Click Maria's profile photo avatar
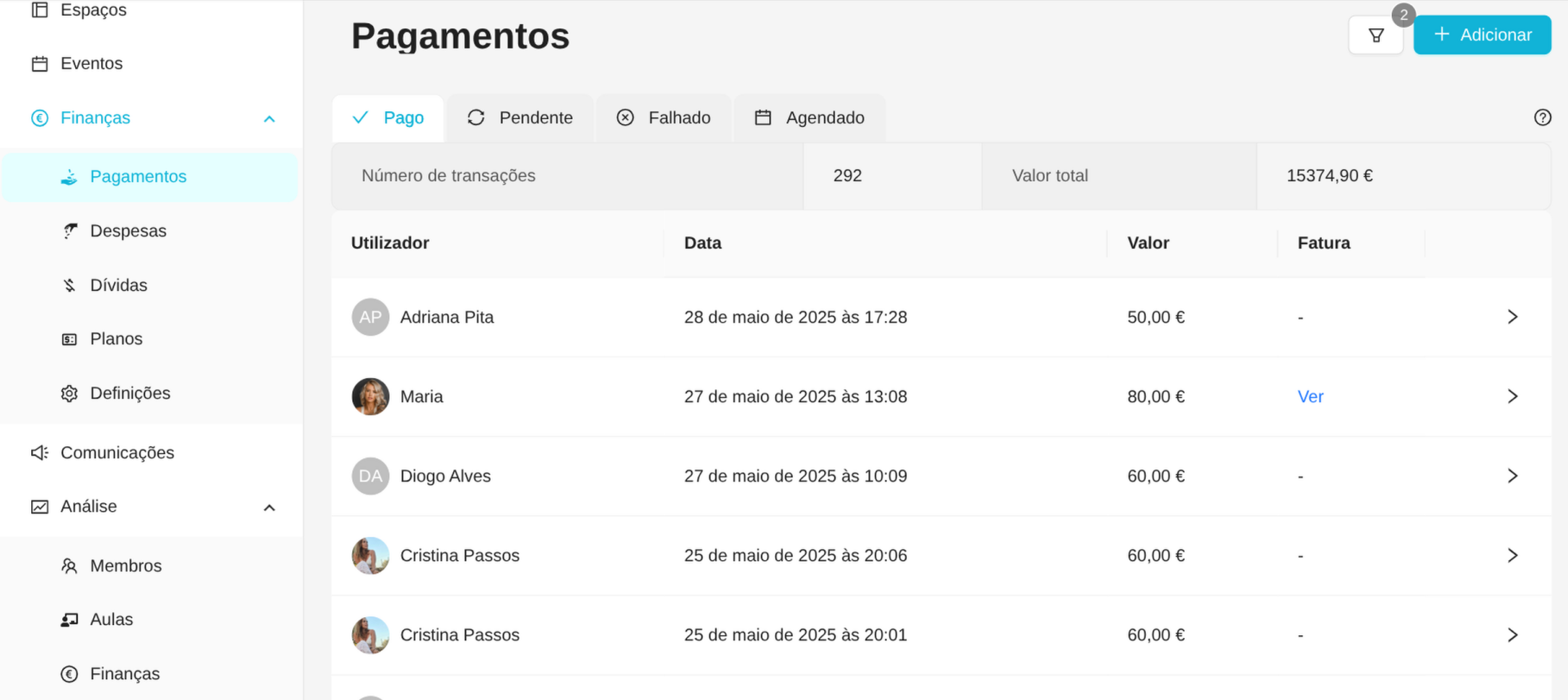1568x700 pixels. 370,396
